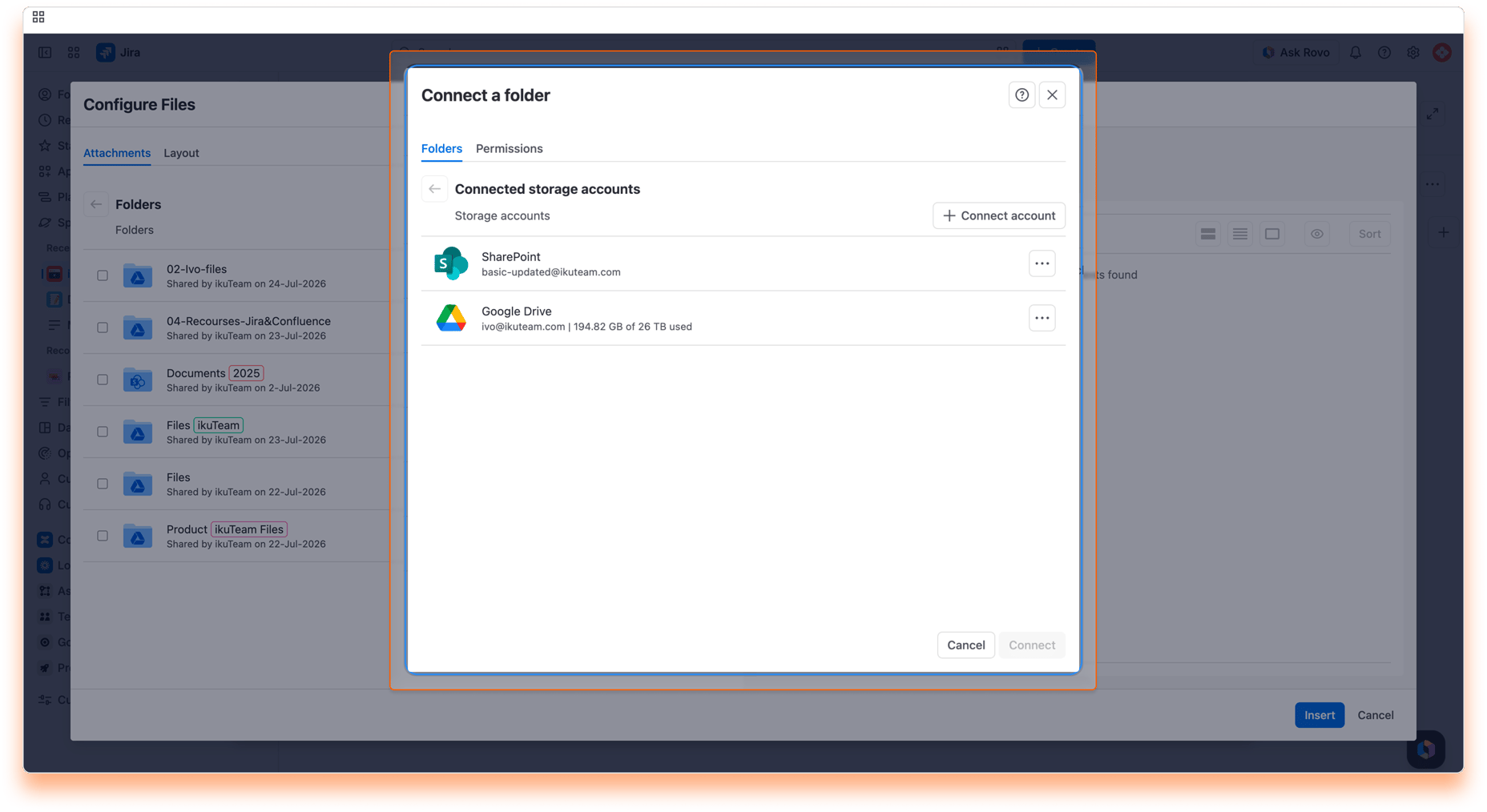Select the Google Drive logo icon

point(451,318)
